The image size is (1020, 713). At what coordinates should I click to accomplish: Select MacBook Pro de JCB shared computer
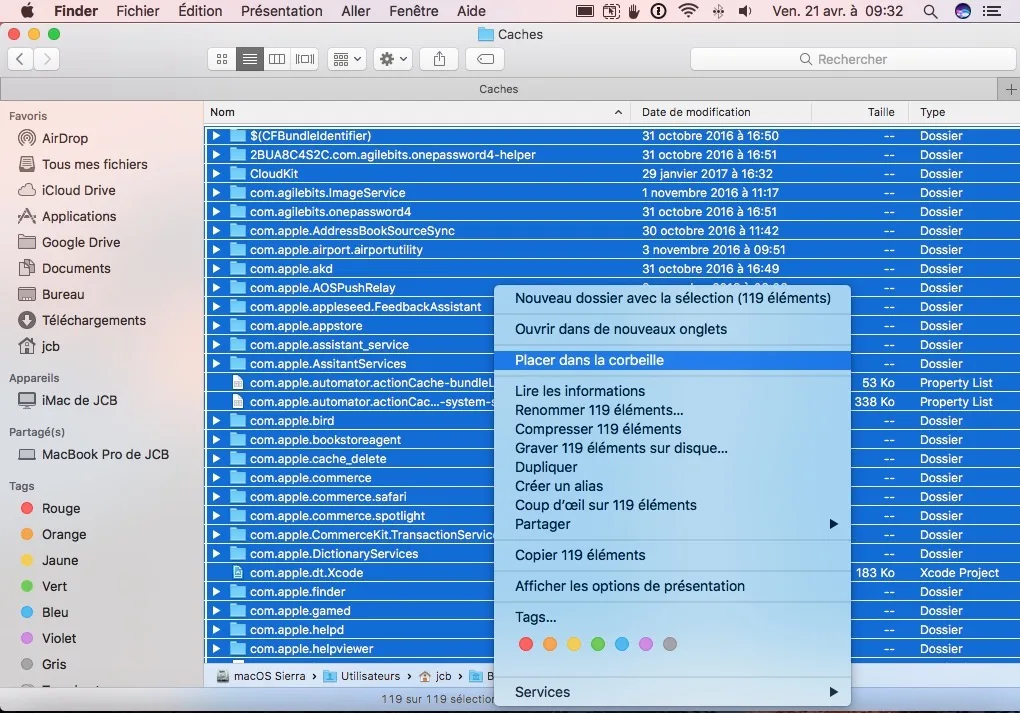[94, 454]
